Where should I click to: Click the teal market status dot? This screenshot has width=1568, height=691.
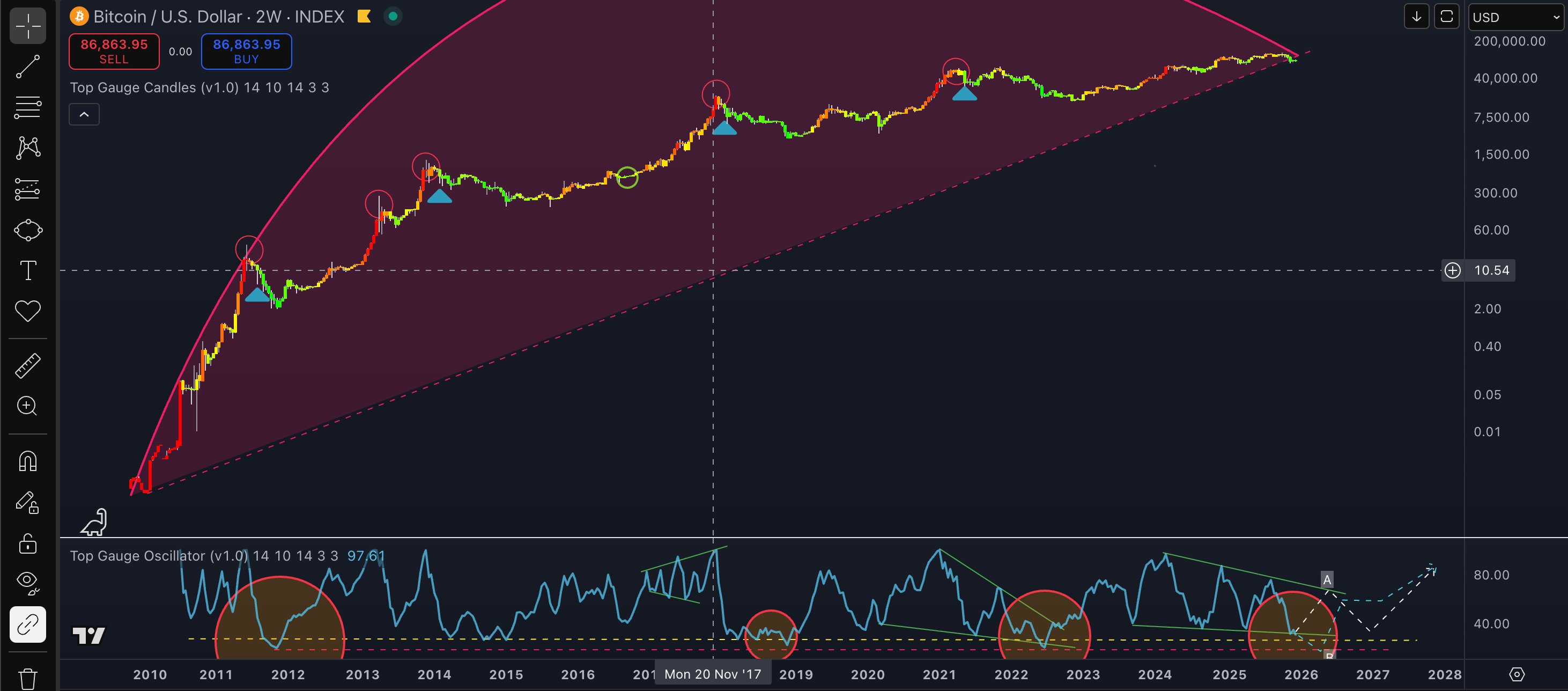pos(393,17)
